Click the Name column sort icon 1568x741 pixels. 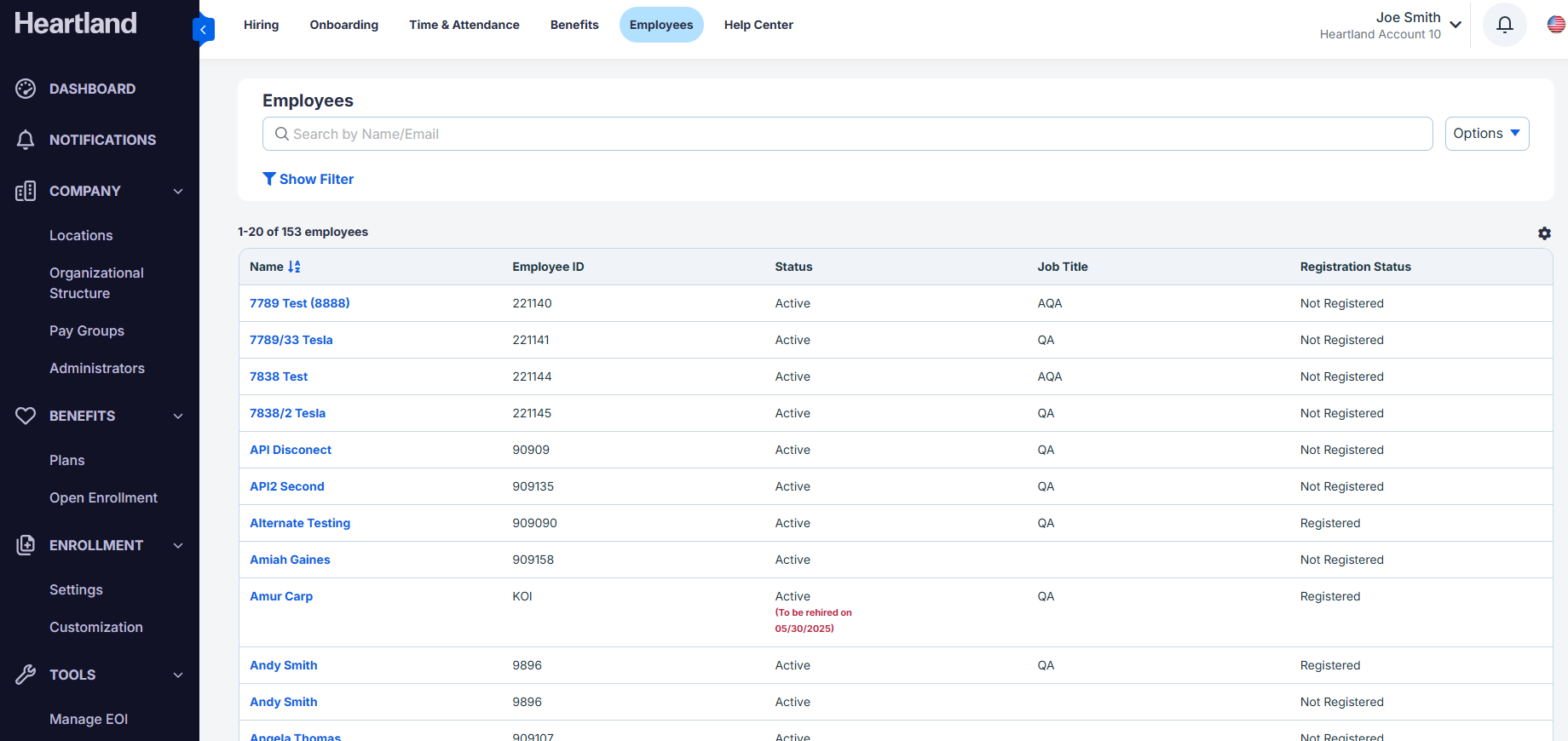tap(294, 267)
